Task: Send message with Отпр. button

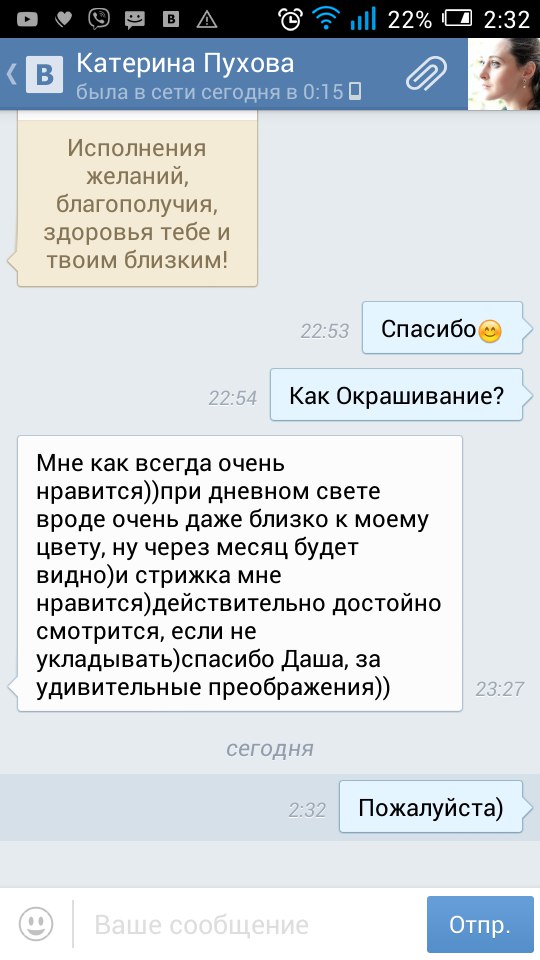Action: [480, 924]
